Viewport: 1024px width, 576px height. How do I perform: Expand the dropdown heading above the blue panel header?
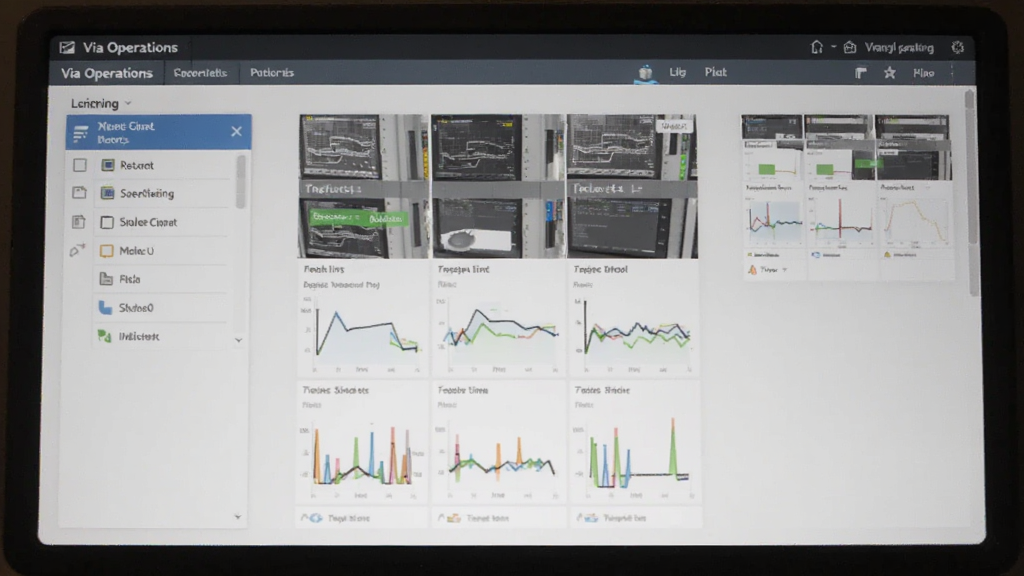point(101,103)
